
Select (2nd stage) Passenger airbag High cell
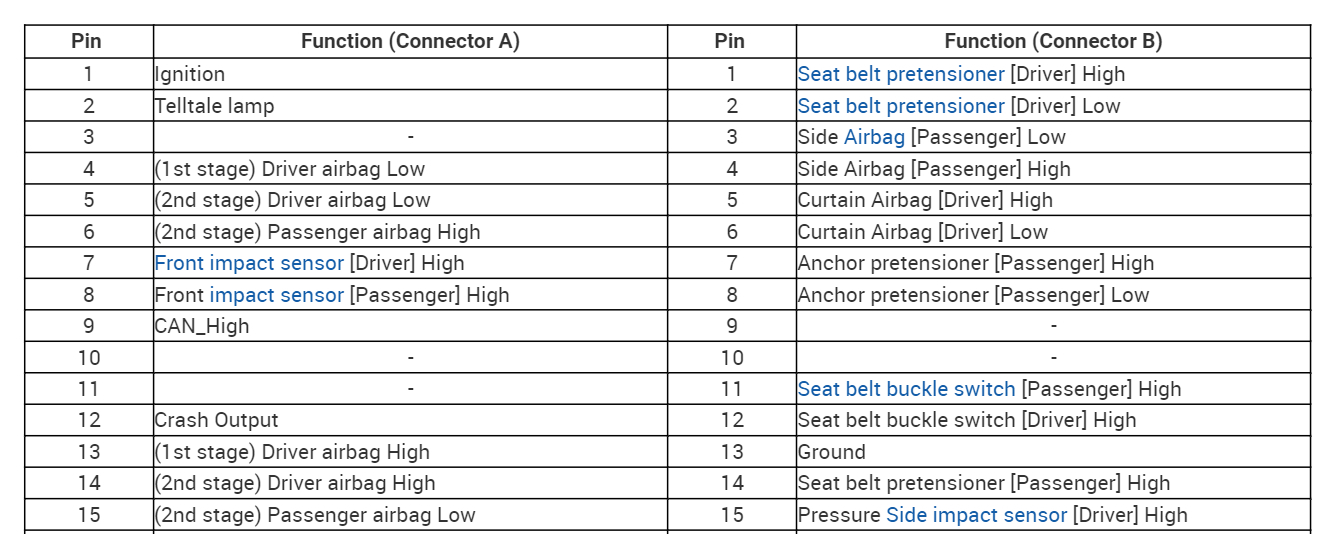317,232
